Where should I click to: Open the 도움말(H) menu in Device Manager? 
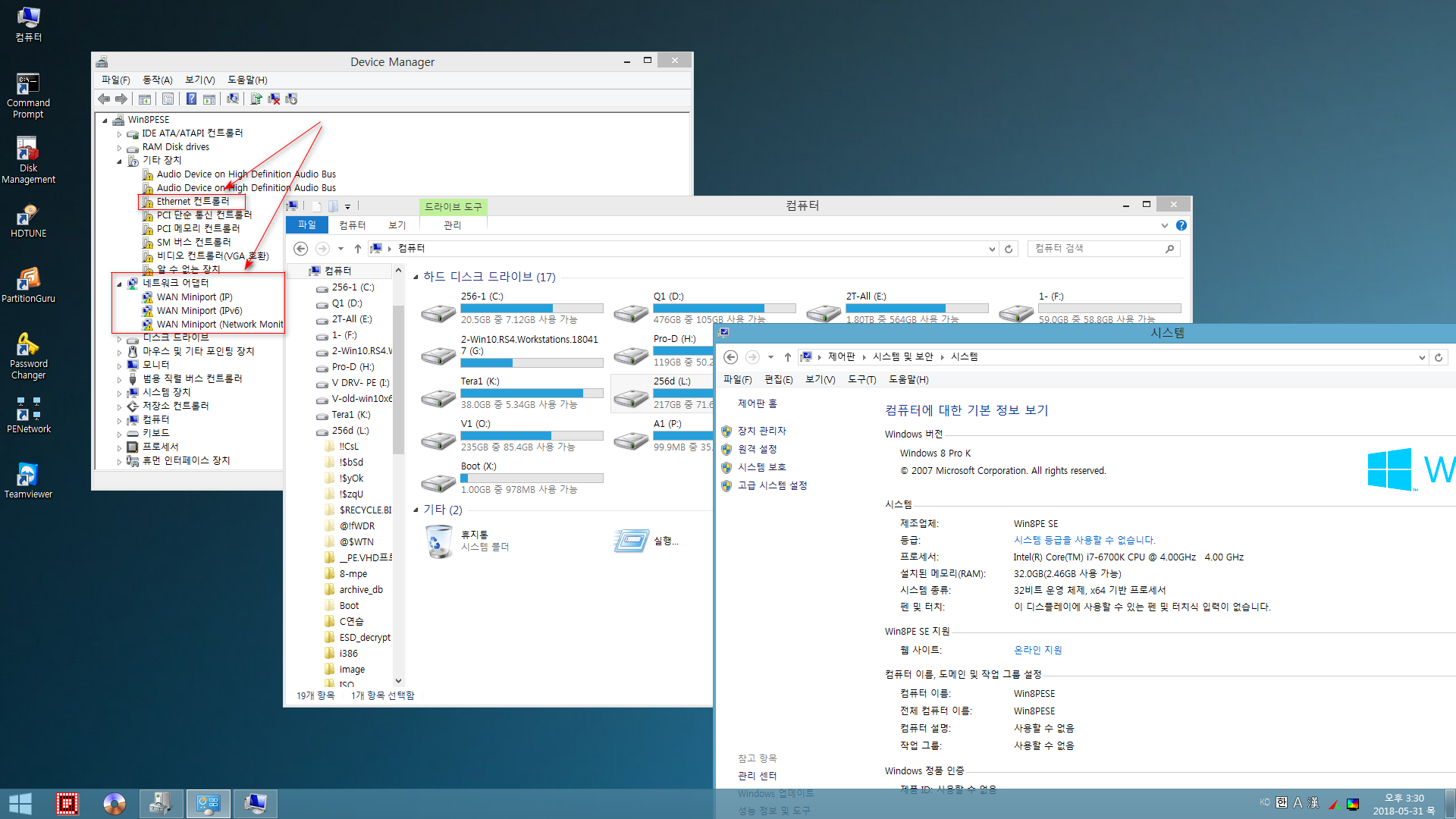[247, 80]
